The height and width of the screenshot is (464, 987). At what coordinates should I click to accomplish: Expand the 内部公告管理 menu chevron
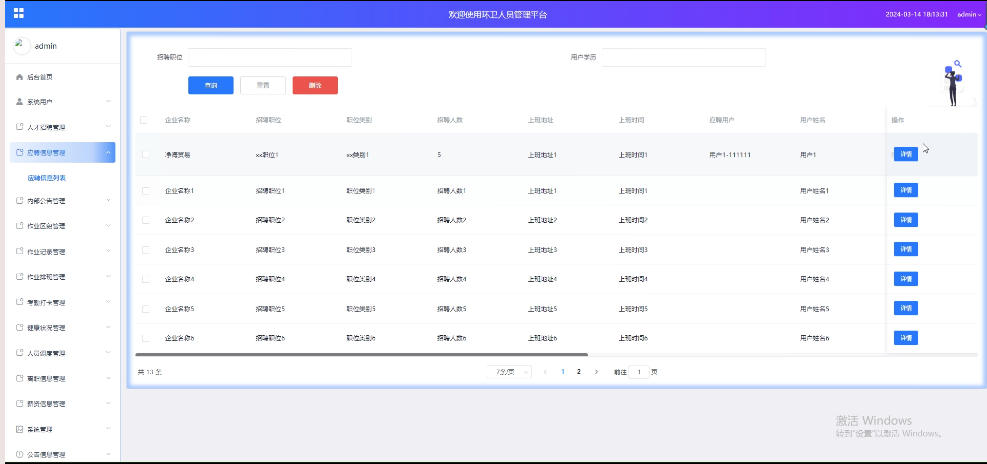[x=108, y=201]
